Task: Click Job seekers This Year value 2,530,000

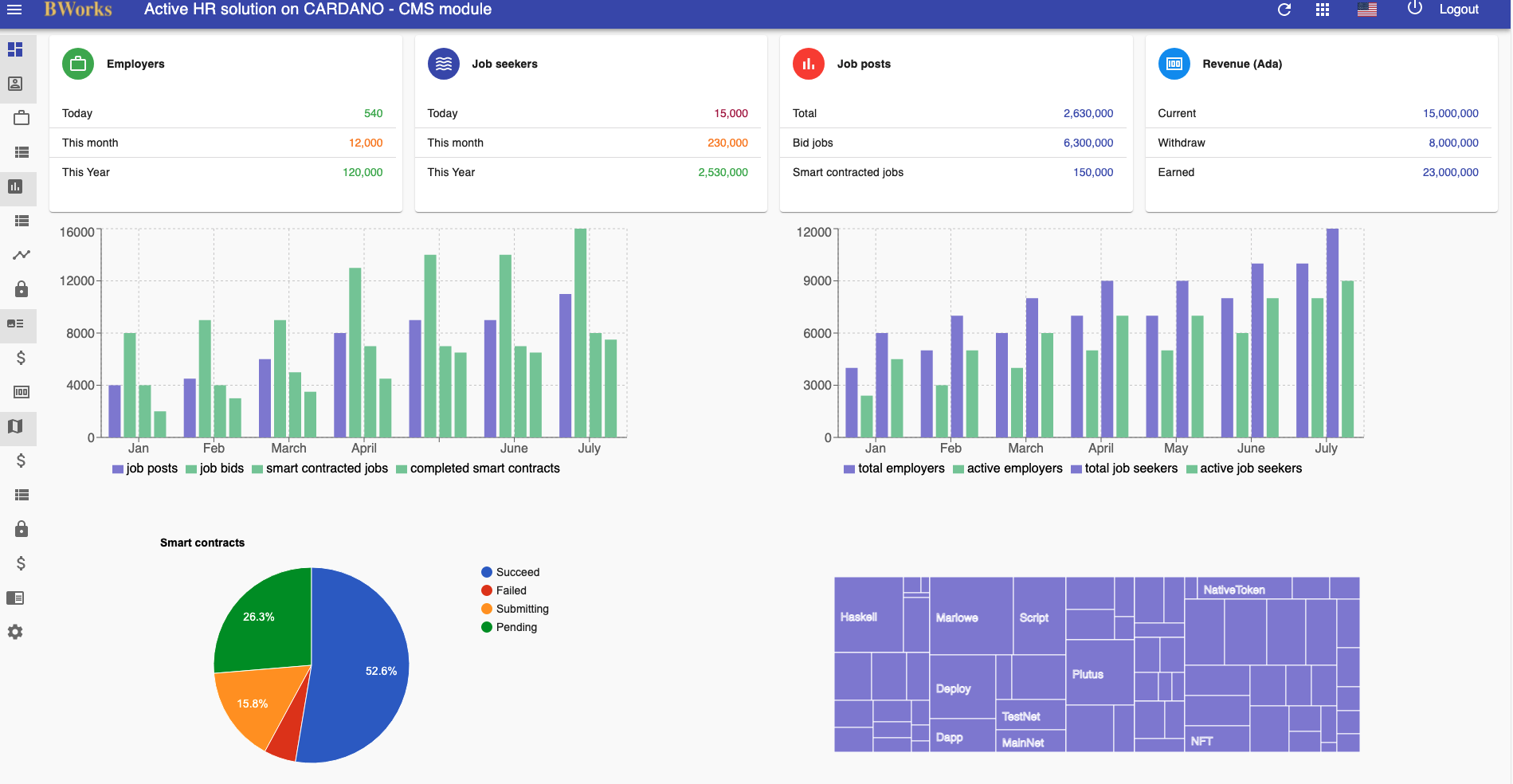Action: click(723, 172)
